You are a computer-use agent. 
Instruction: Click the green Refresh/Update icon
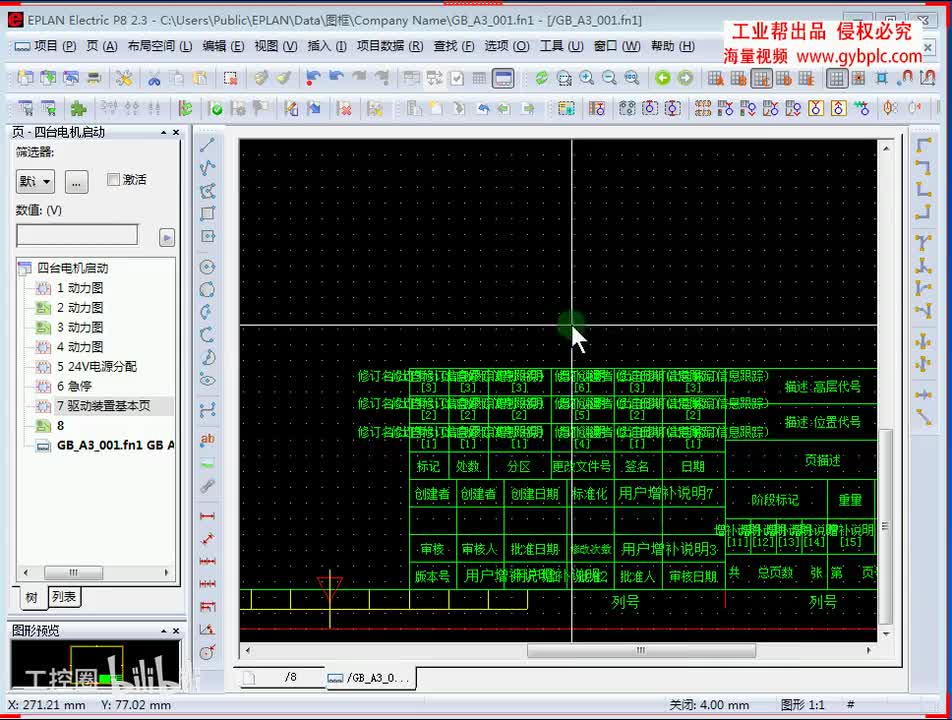[x=541, y=78]
